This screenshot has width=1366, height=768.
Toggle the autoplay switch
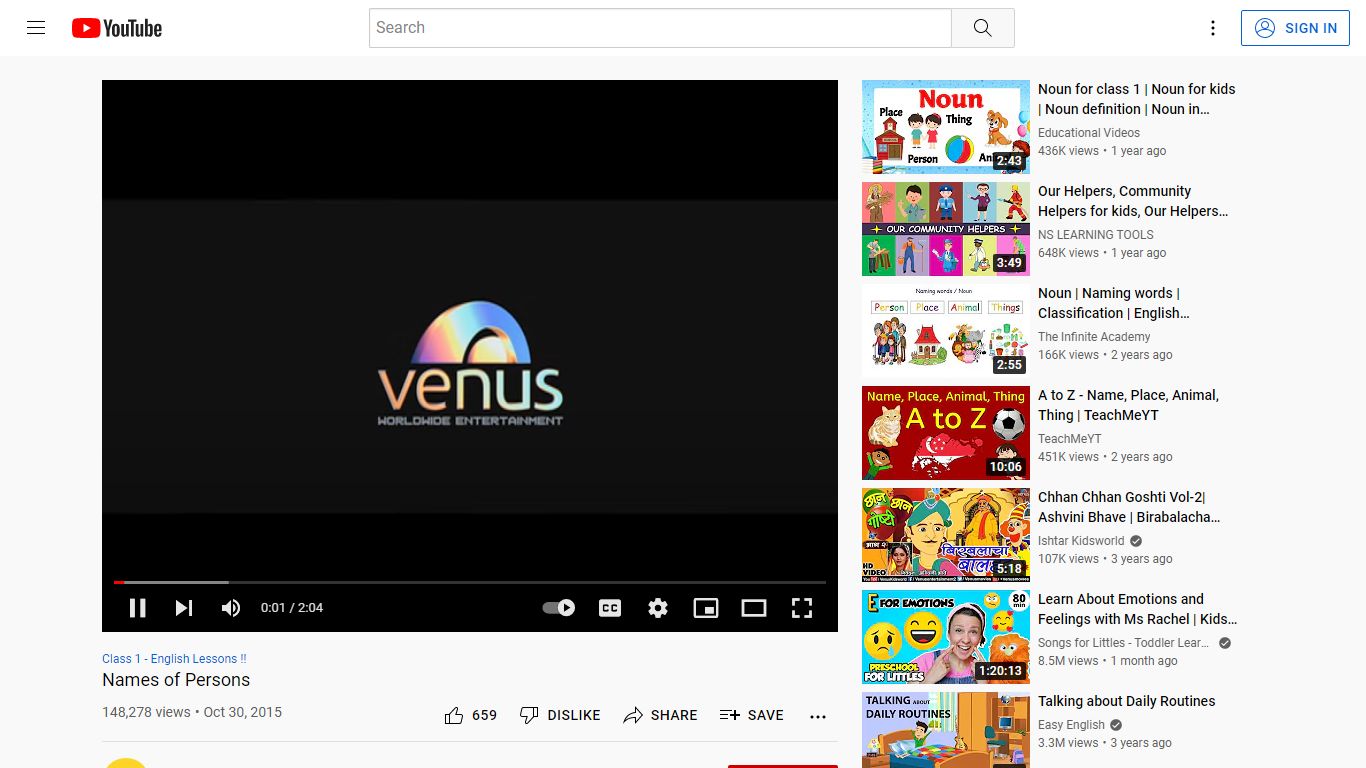558,607
